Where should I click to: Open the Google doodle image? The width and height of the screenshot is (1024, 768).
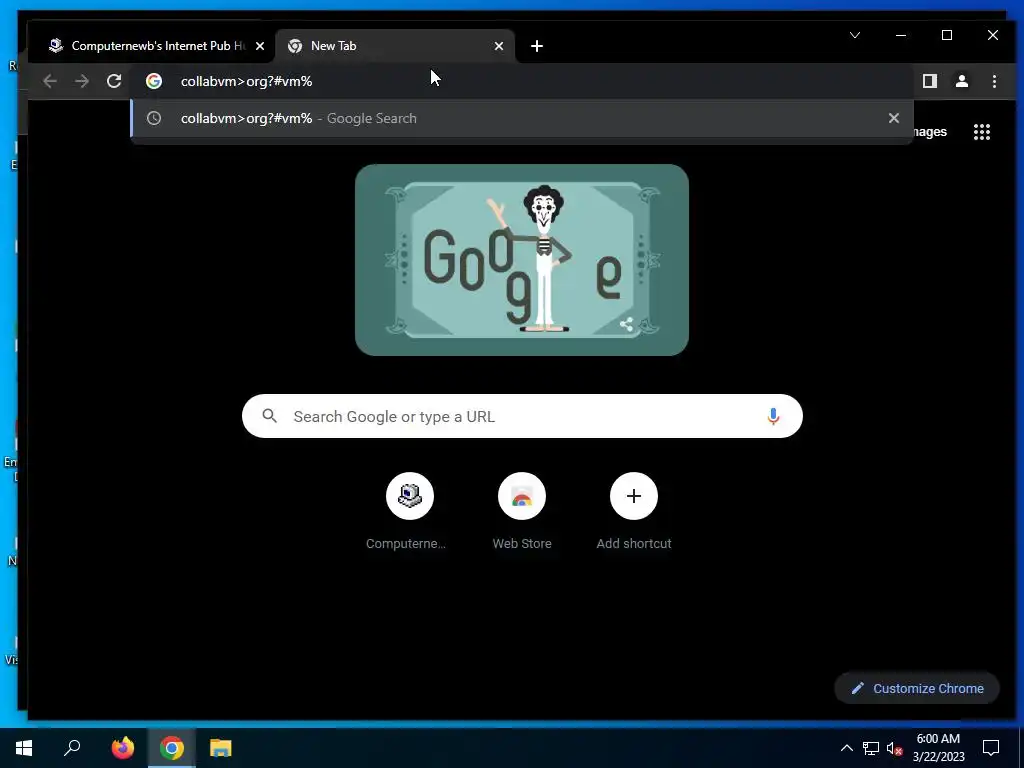point(522,260)
